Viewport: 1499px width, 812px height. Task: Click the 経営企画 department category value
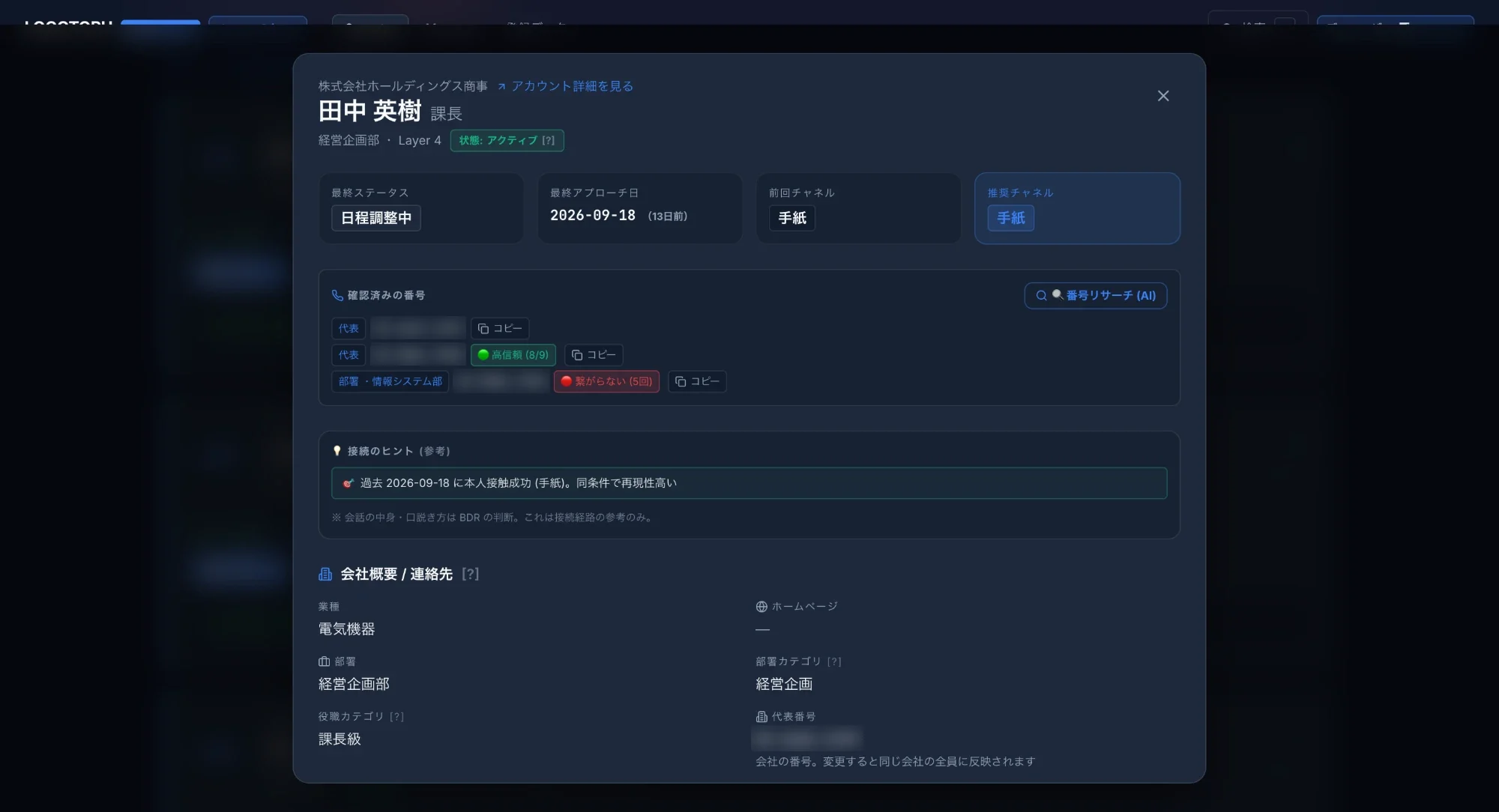784,684
